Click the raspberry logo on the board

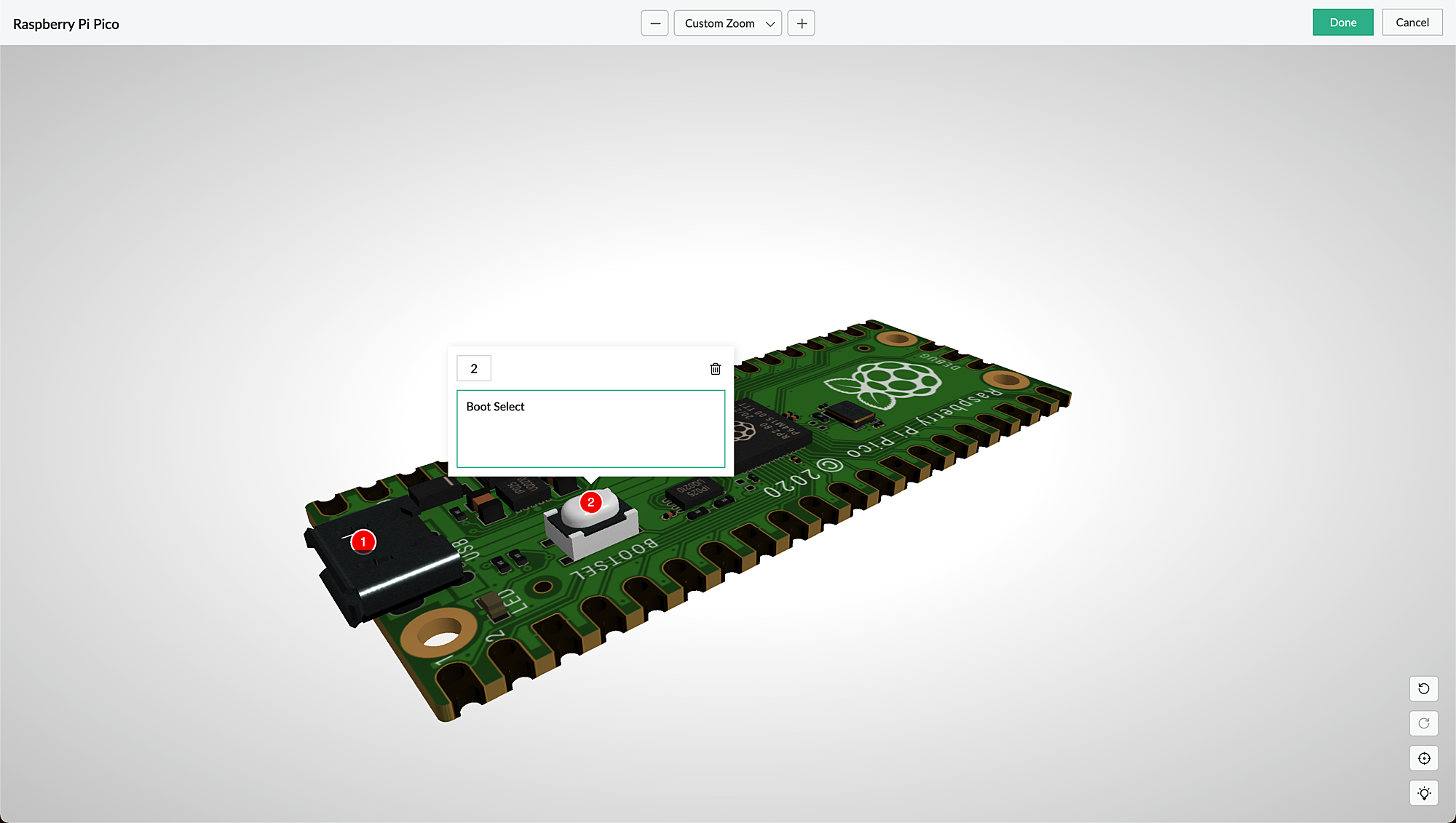885,383
